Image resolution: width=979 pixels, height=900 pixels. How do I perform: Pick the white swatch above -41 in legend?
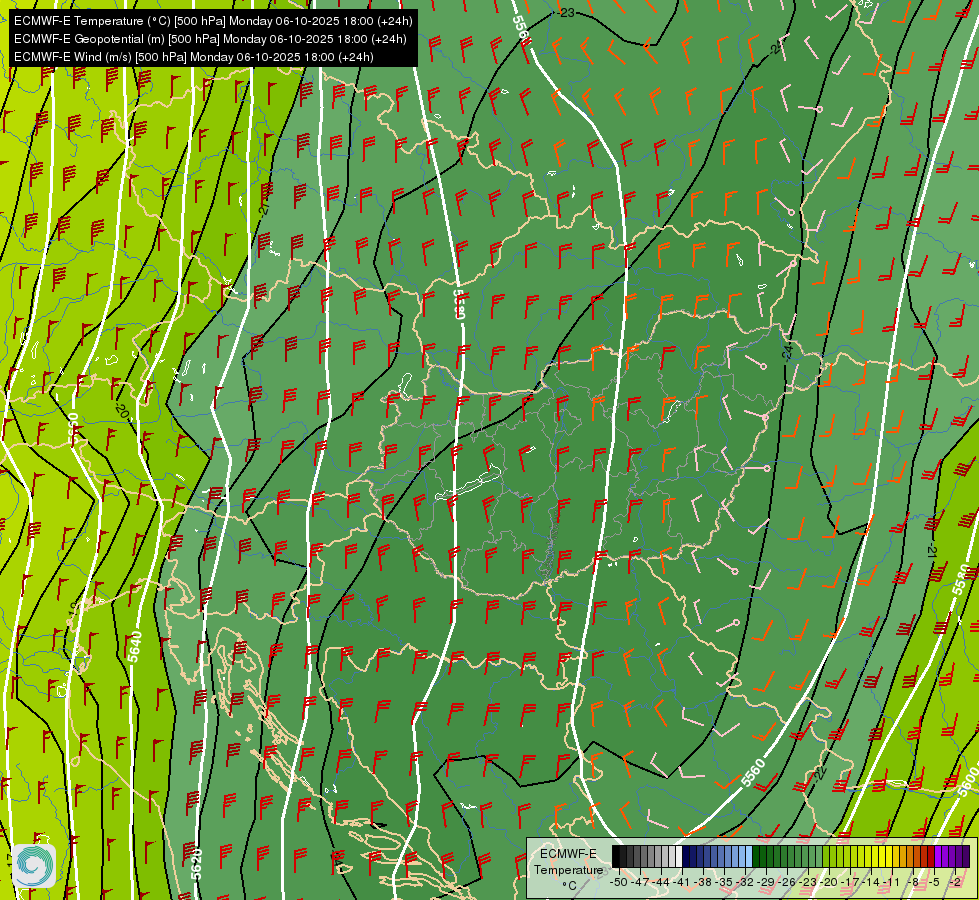679,856
